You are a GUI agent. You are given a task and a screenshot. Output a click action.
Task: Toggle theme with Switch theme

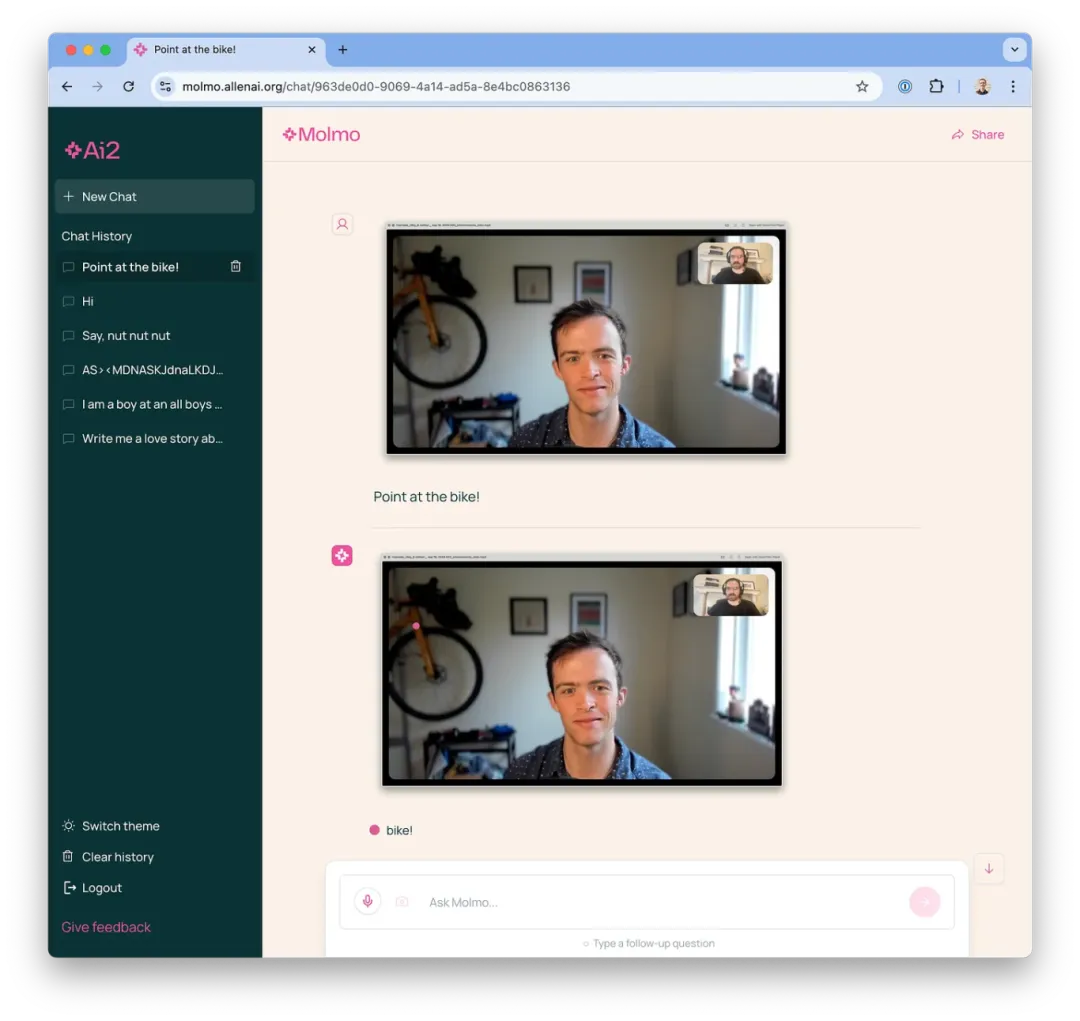pyautogui.click(x=111, y=826)
